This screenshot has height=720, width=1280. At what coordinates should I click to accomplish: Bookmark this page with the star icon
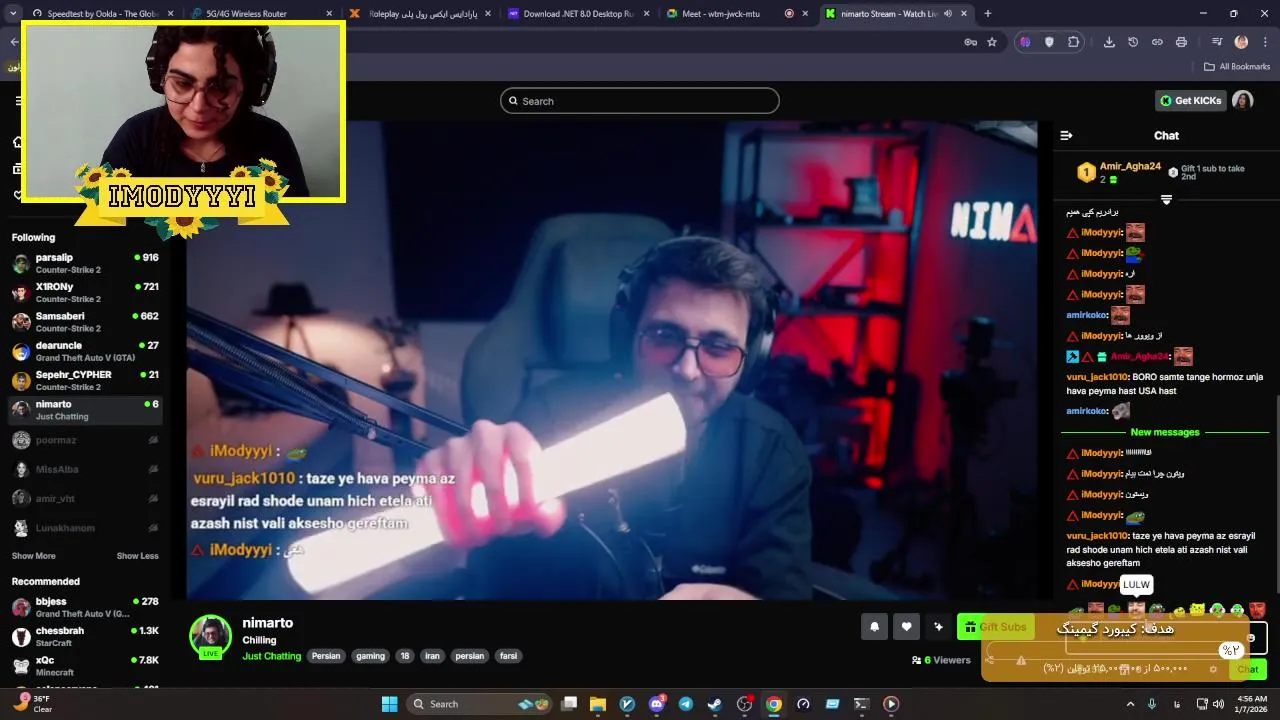(x=992, y=42)
